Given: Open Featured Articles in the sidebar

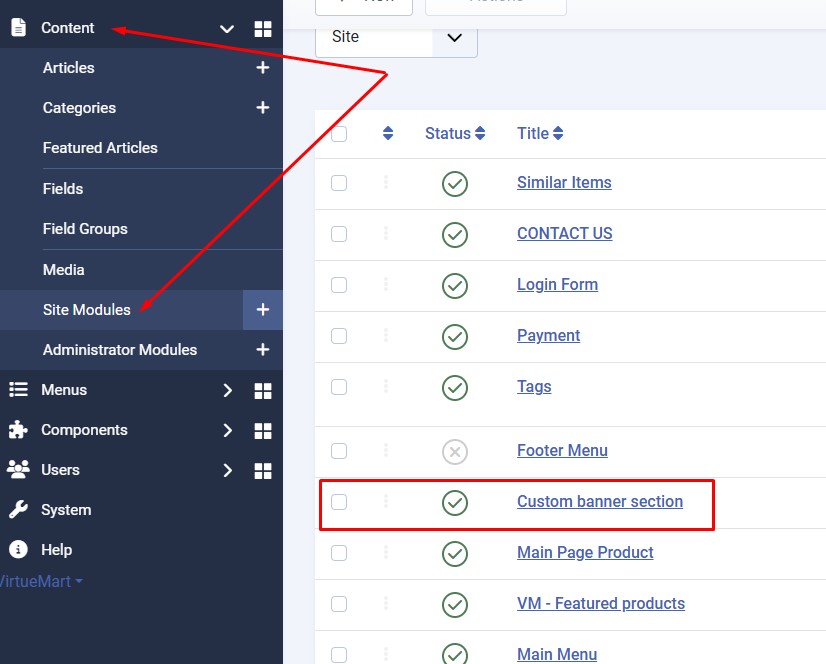Looking at the screenshot, I should (100, 148).
